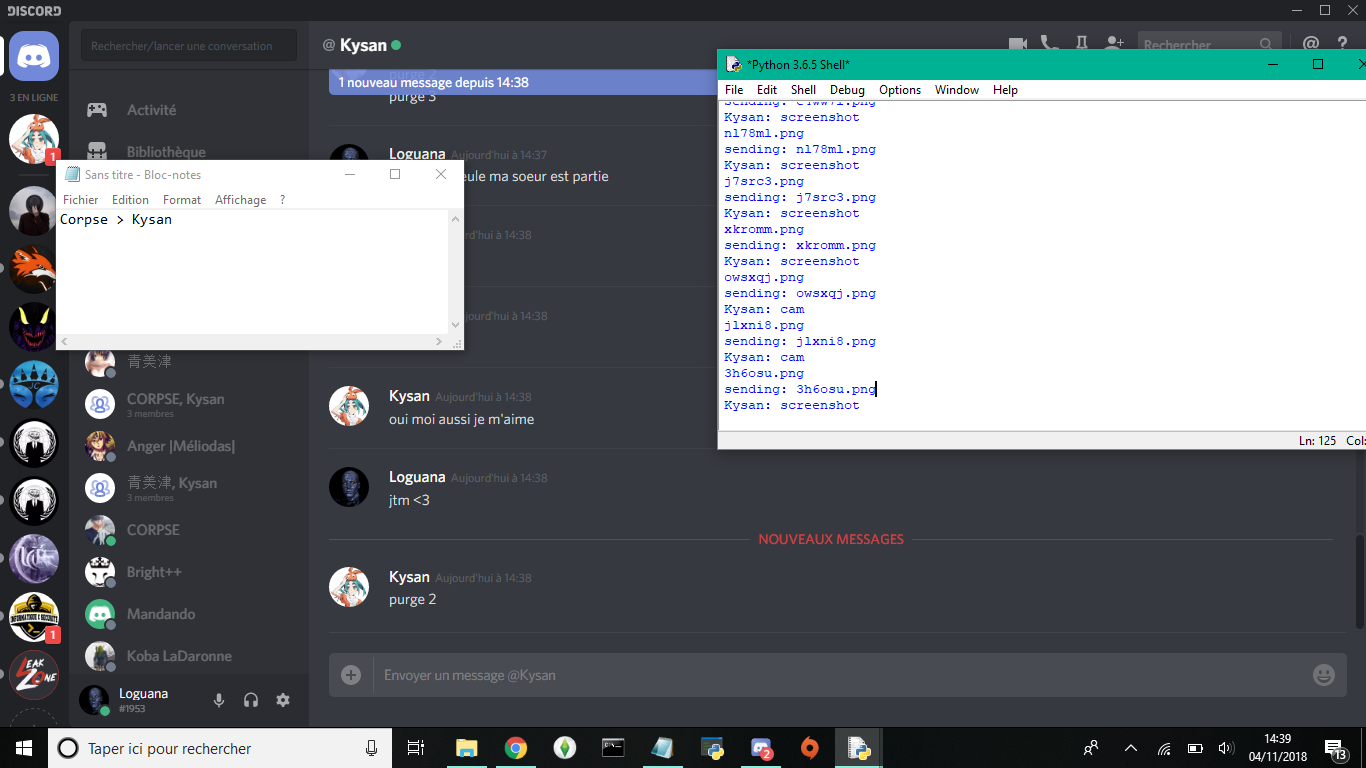
Task: Click Notepad scrollbar down arrow
Action: pyautogui.click(x=456, y=324)
